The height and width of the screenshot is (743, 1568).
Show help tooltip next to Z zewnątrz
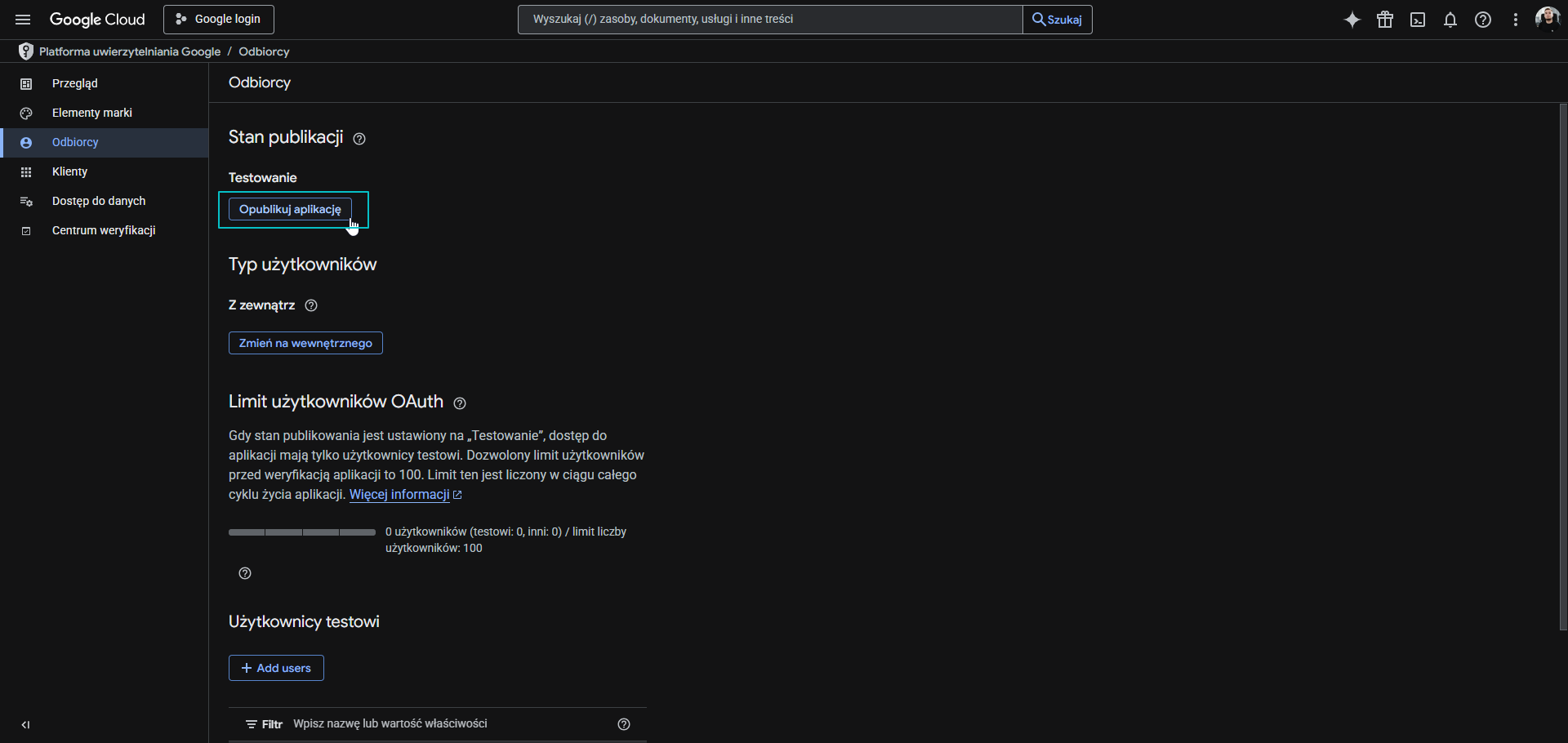click(311, 305)
